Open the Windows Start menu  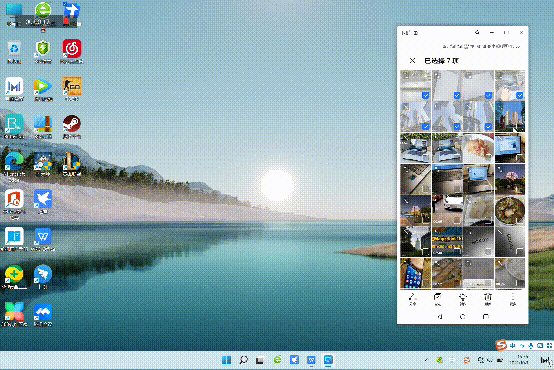coord(226,360)
